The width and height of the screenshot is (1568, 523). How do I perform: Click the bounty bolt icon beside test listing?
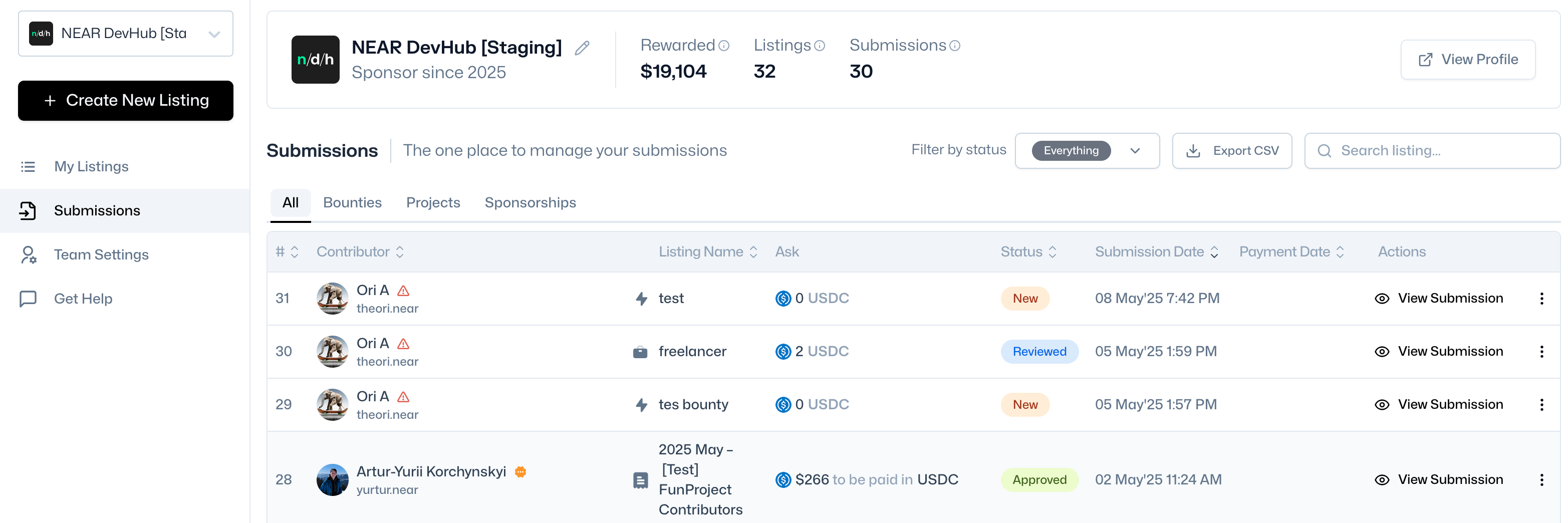click(x=641, y=299)
